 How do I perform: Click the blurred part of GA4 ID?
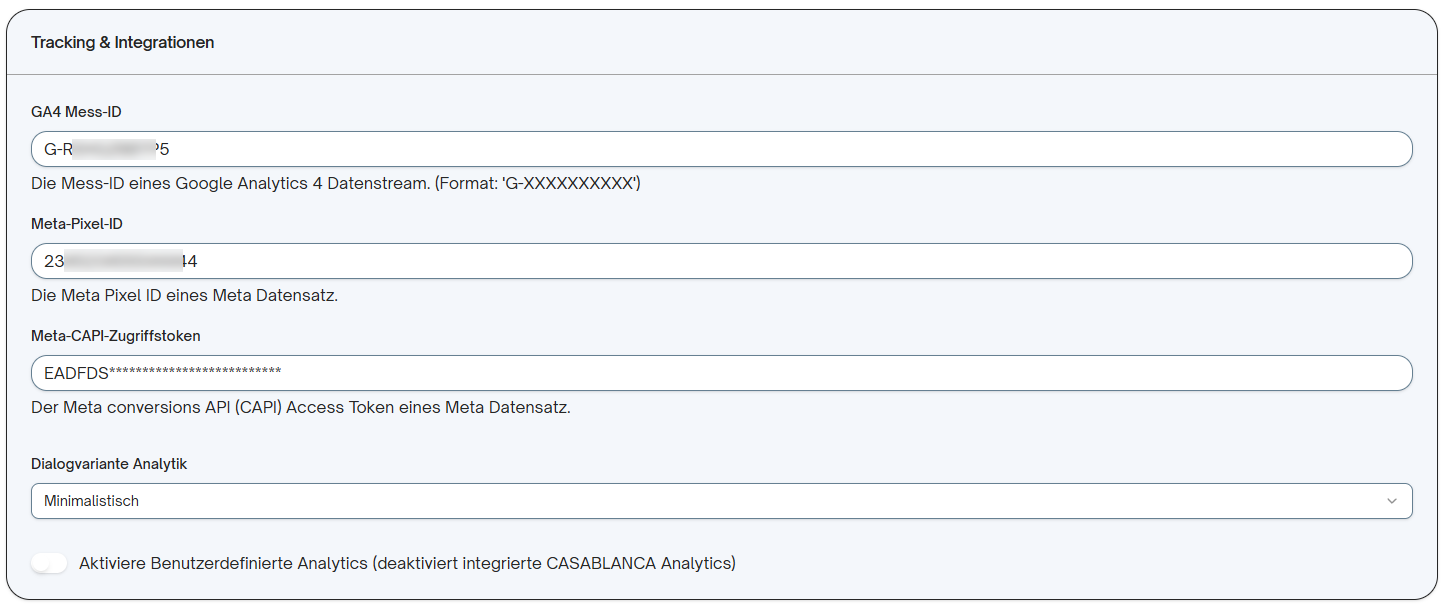[116, 149]
